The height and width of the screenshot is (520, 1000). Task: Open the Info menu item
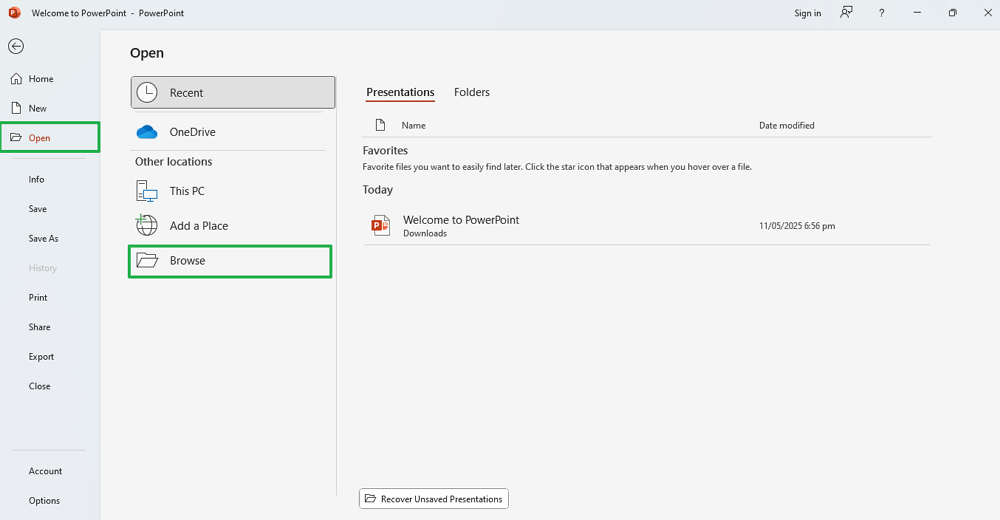tap(36, 179)
